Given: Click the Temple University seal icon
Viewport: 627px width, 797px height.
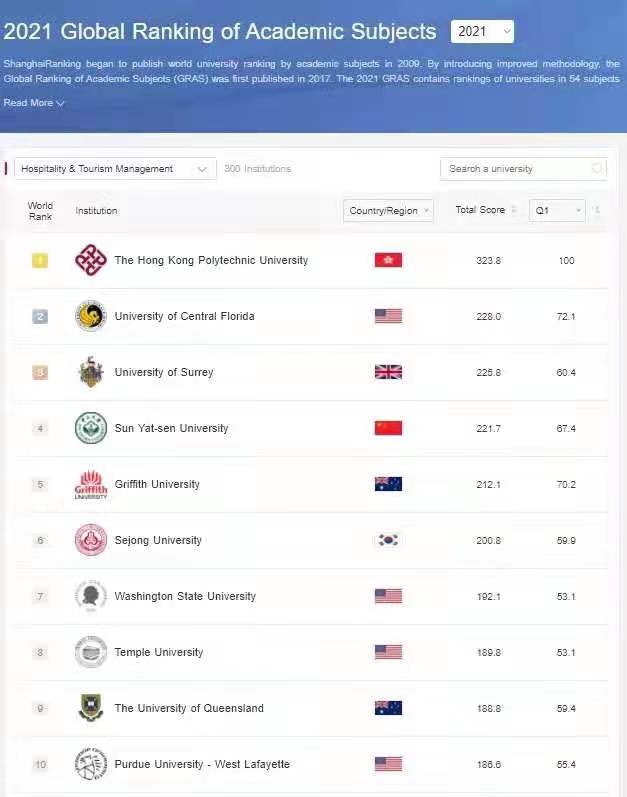Looking at the screenshot, I should [x=90, y=652].
